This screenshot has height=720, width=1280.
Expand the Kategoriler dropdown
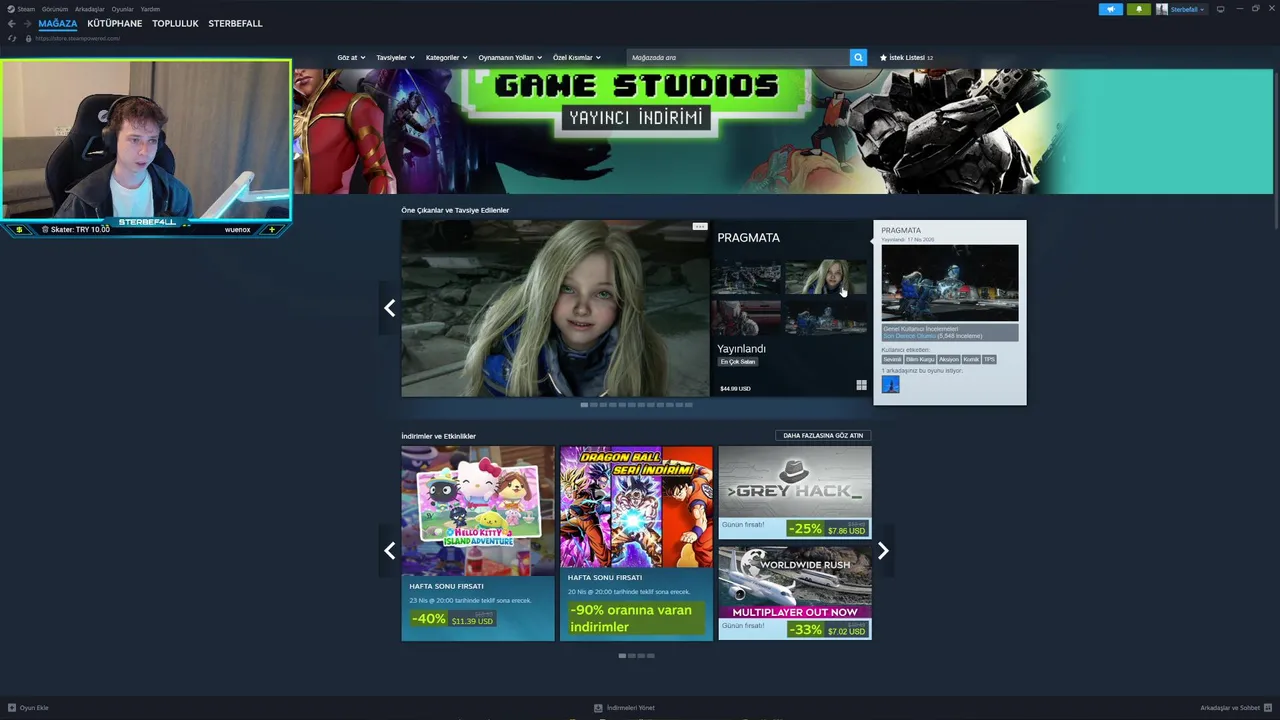coord(446,58)
